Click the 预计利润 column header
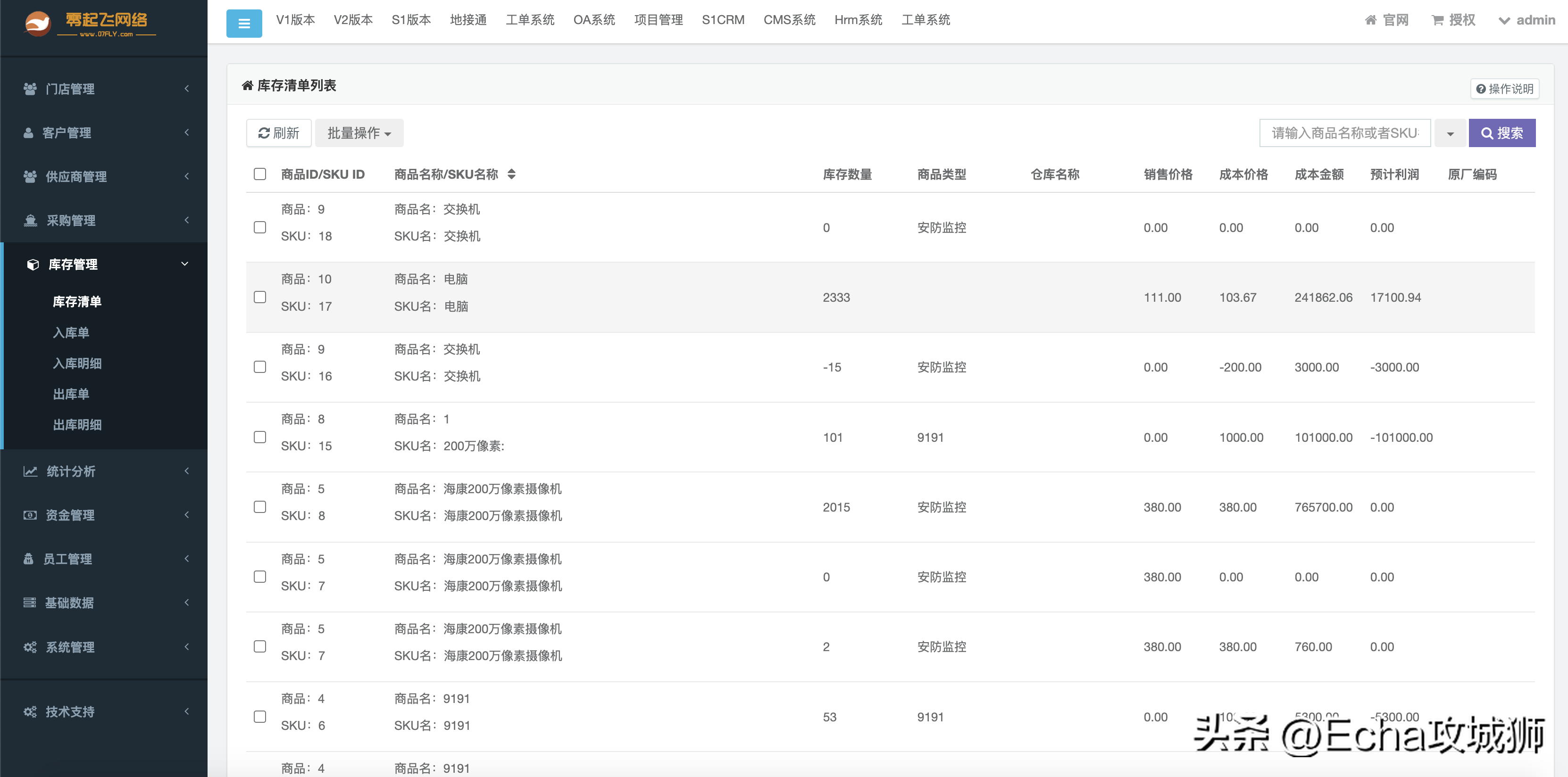The height and width of the screenshot is (777, 1568). click(1394, 174)
